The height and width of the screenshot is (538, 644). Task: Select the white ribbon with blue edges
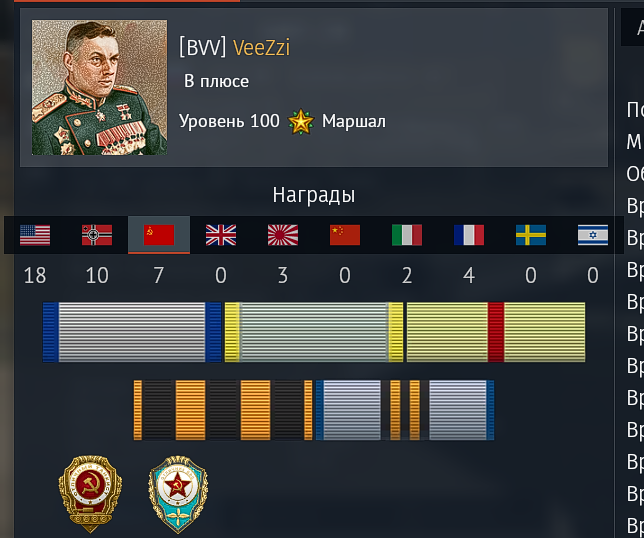(132, 332)
